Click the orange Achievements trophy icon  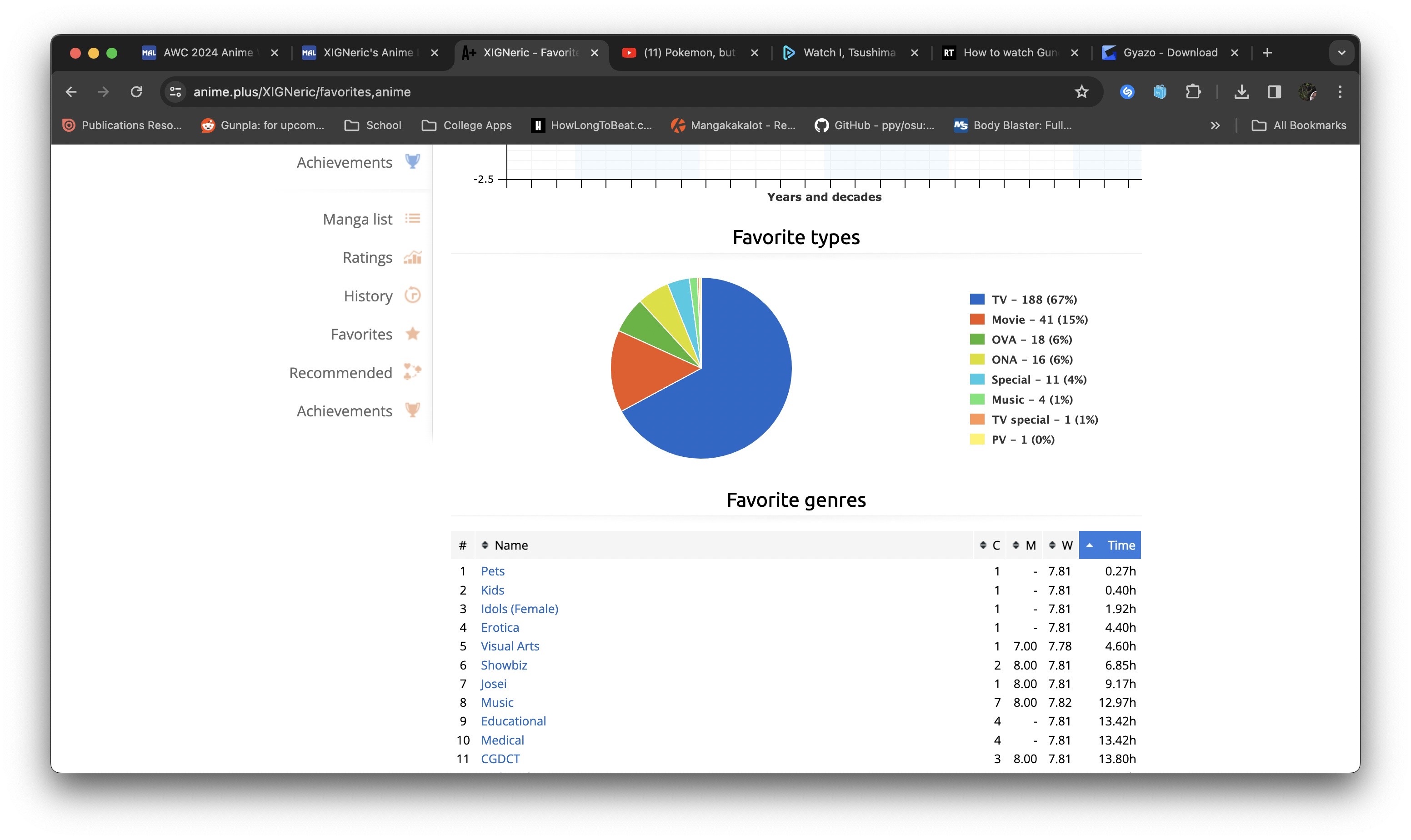pyautogui.click(x=413, y=410)
